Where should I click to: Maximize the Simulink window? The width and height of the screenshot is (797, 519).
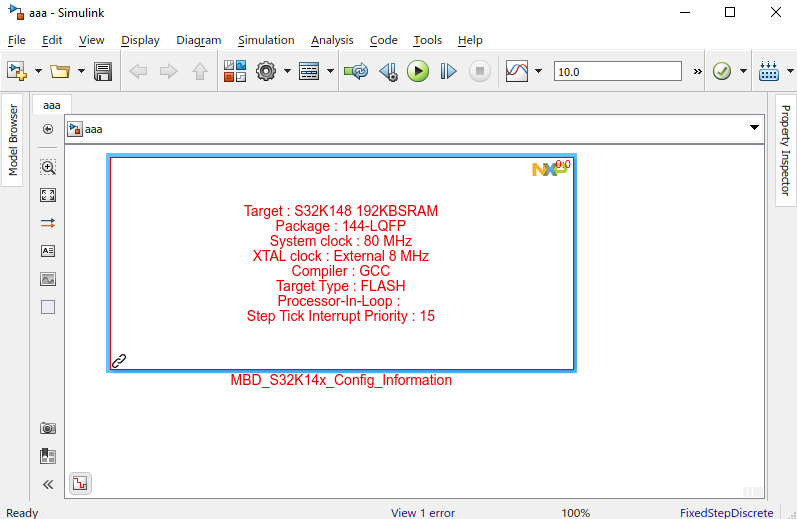point(730,12)
